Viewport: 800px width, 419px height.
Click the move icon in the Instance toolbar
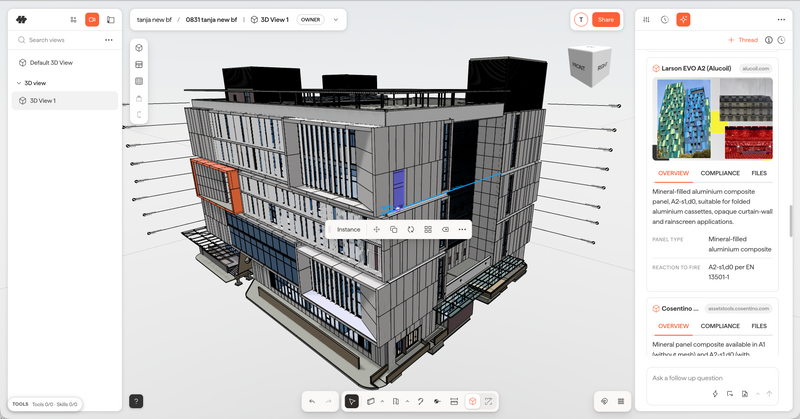(x=377, y=230)
